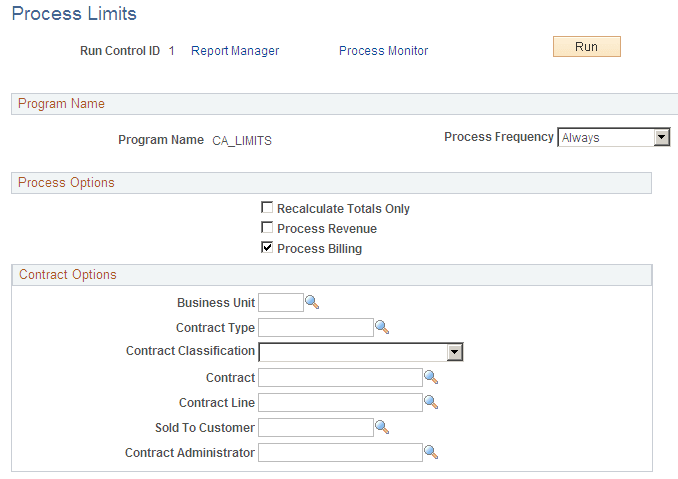Open the Contract Line lookup icon
Screen dimensions: 678x479
[431, 402]
